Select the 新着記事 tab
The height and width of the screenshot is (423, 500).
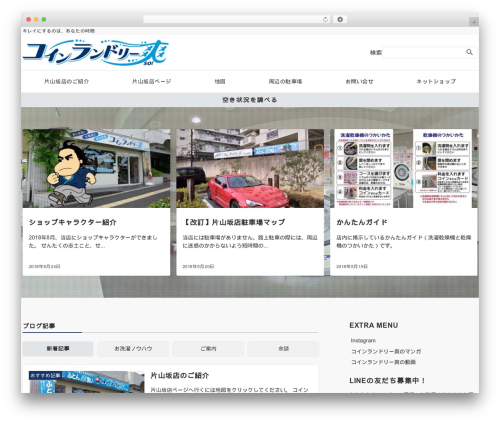[58, 349]
